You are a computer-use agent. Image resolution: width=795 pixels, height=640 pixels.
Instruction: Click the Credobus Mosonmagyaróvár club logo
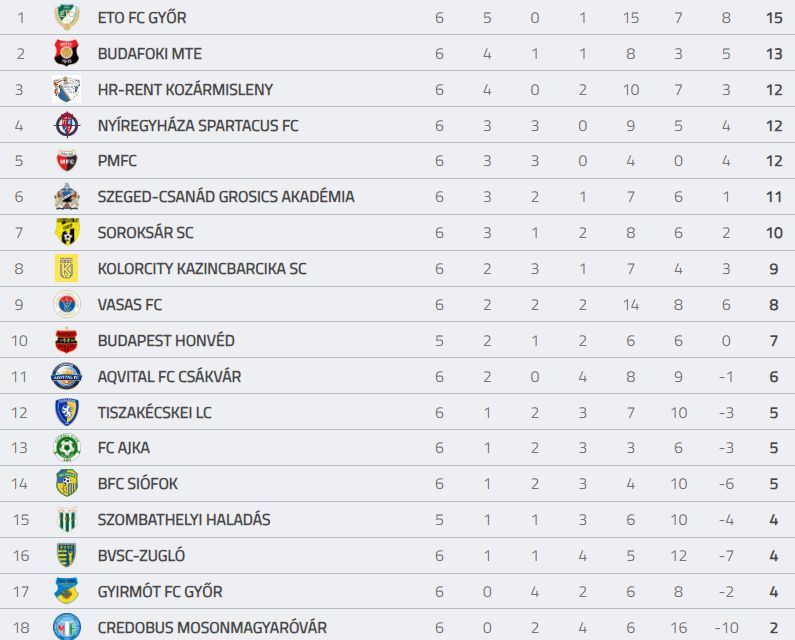66,626
